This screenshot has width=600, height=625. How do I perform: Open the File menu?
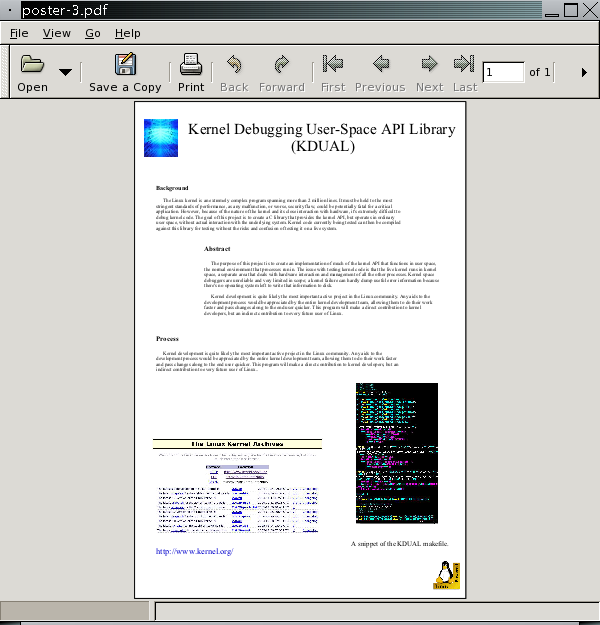coord(19,33)
